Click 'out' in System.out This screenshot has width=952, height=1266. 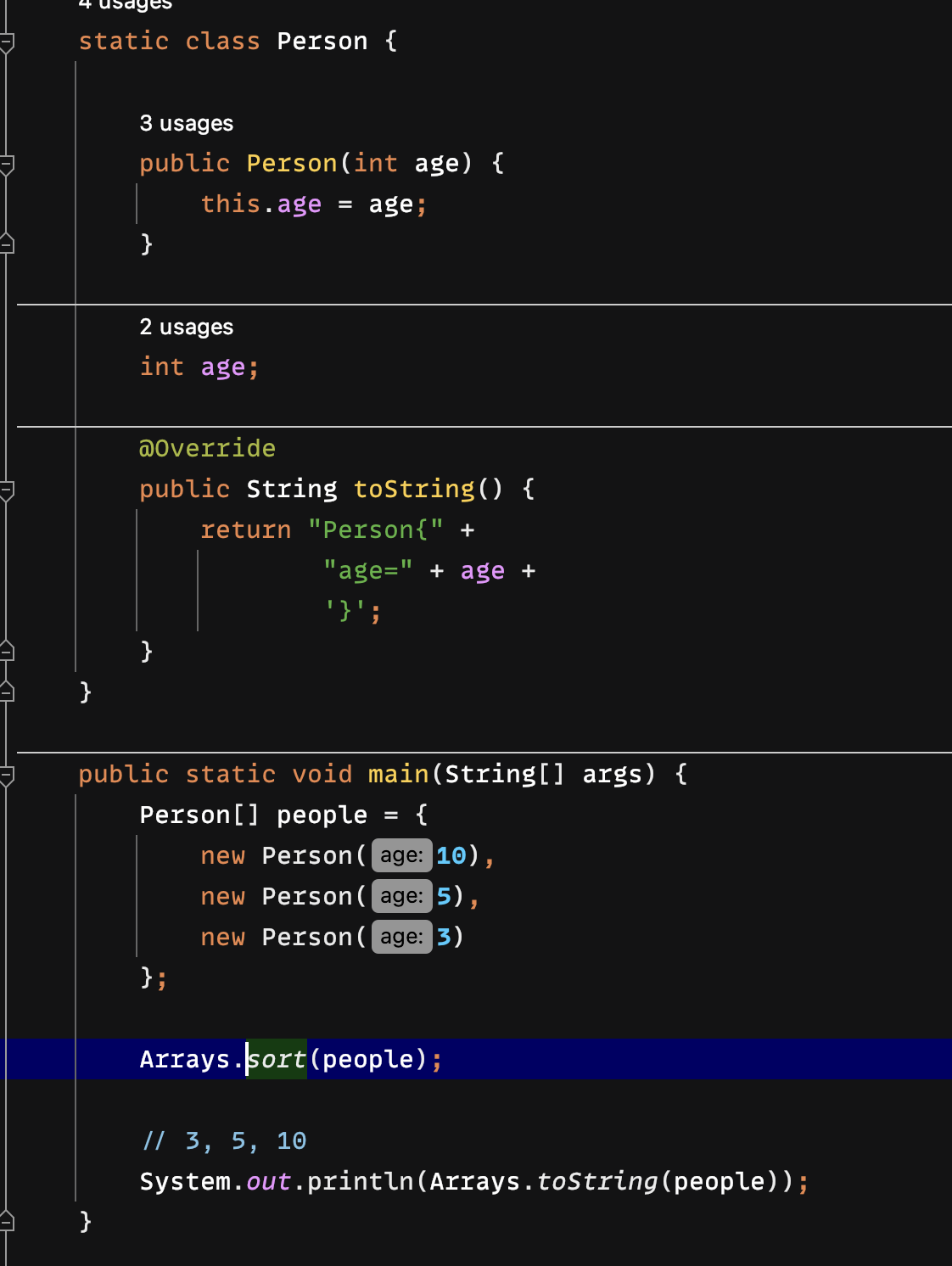(x=269, y=1181)
